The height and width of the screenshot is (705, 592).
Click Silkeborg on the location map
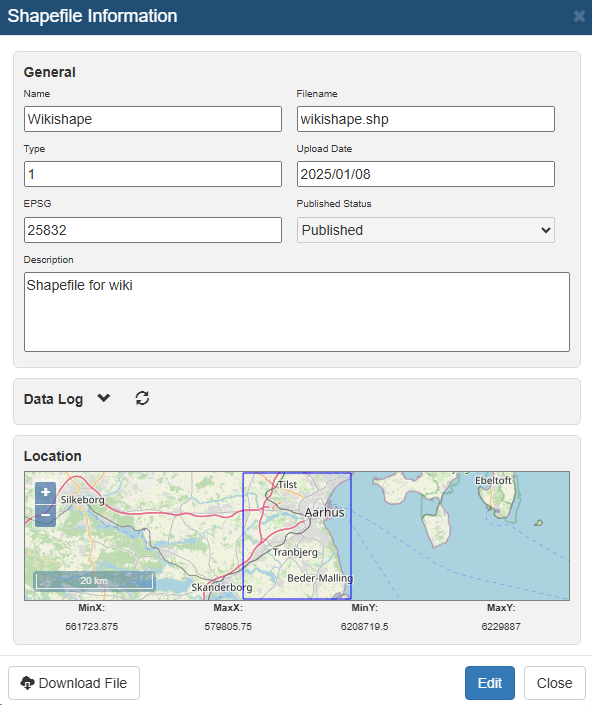point(83,500)
